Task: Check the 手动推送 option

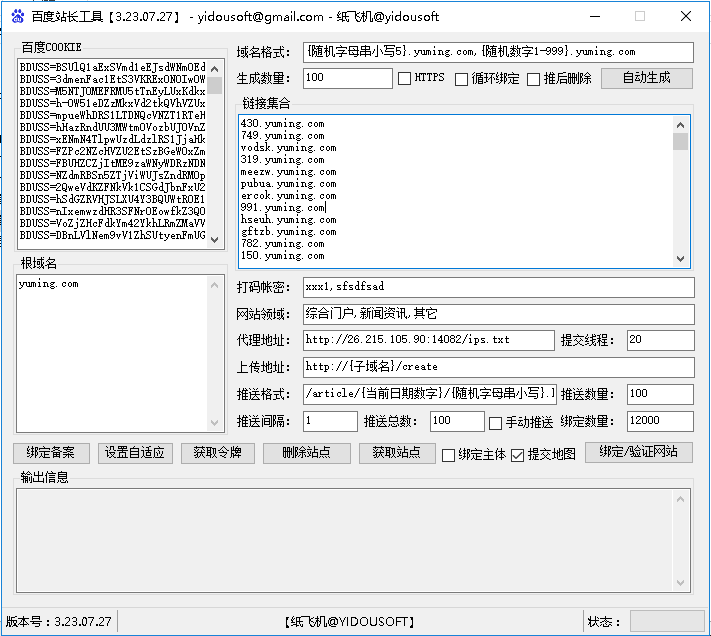Action: pos(496,423)
